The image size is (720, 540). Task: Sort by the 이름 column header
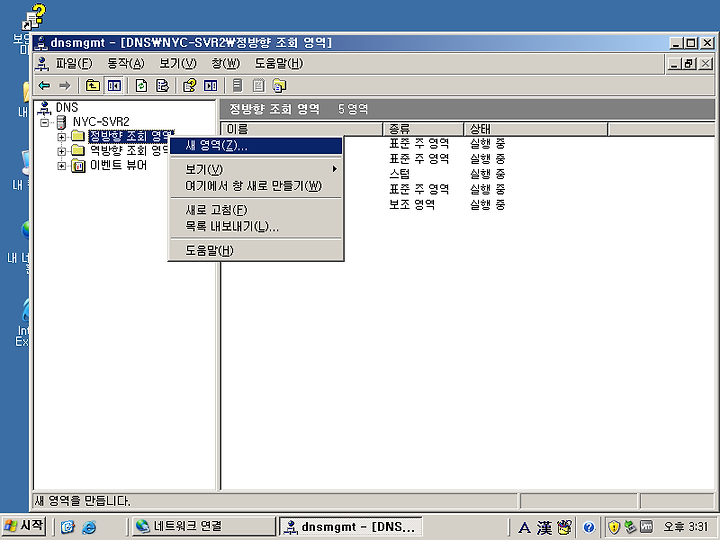pyautogui.click(x=302, y=129)
